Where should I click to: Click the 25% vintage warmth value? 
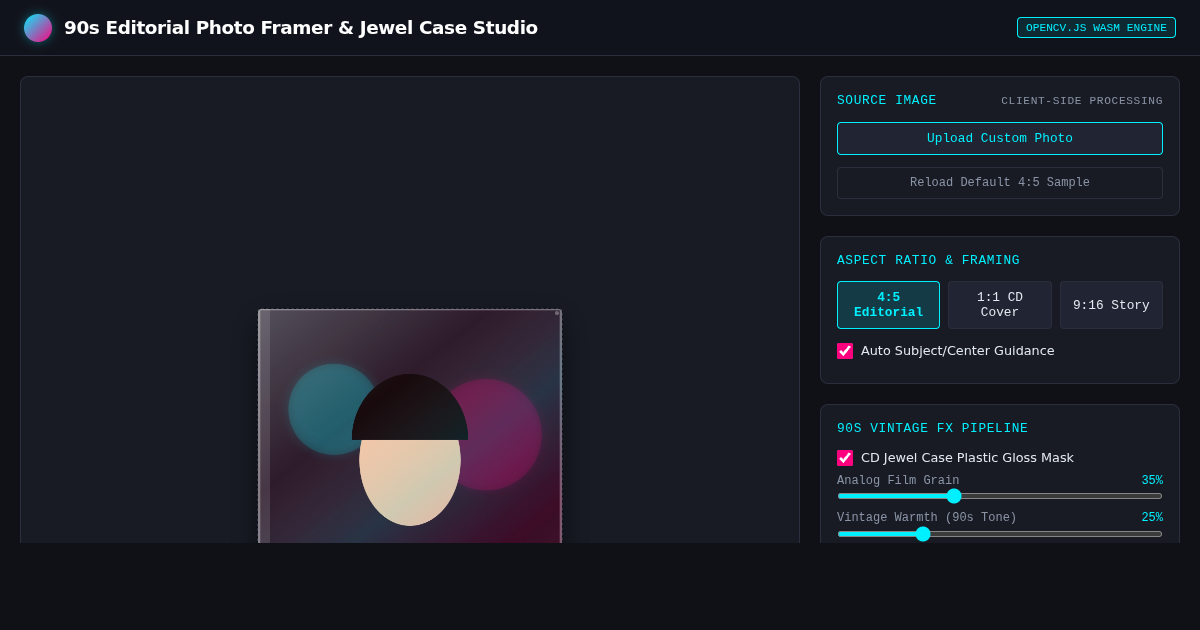pos(1152,518)
